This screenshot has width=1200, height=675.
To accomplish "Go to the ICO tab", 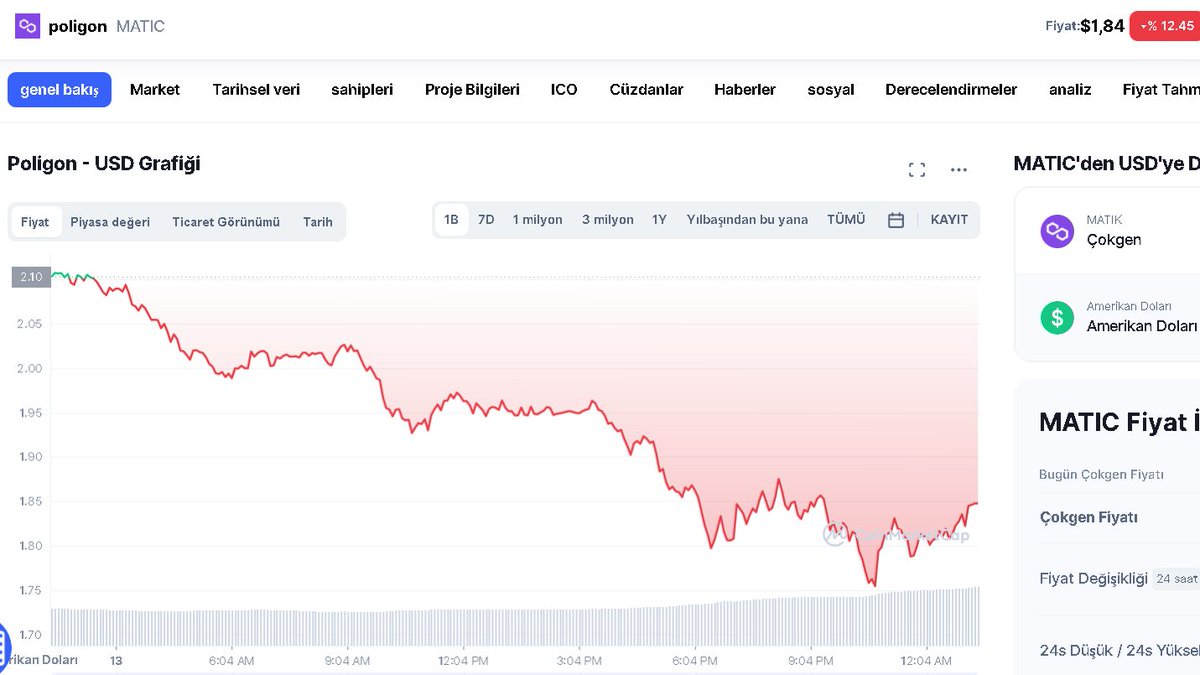I will click(564, 89).
